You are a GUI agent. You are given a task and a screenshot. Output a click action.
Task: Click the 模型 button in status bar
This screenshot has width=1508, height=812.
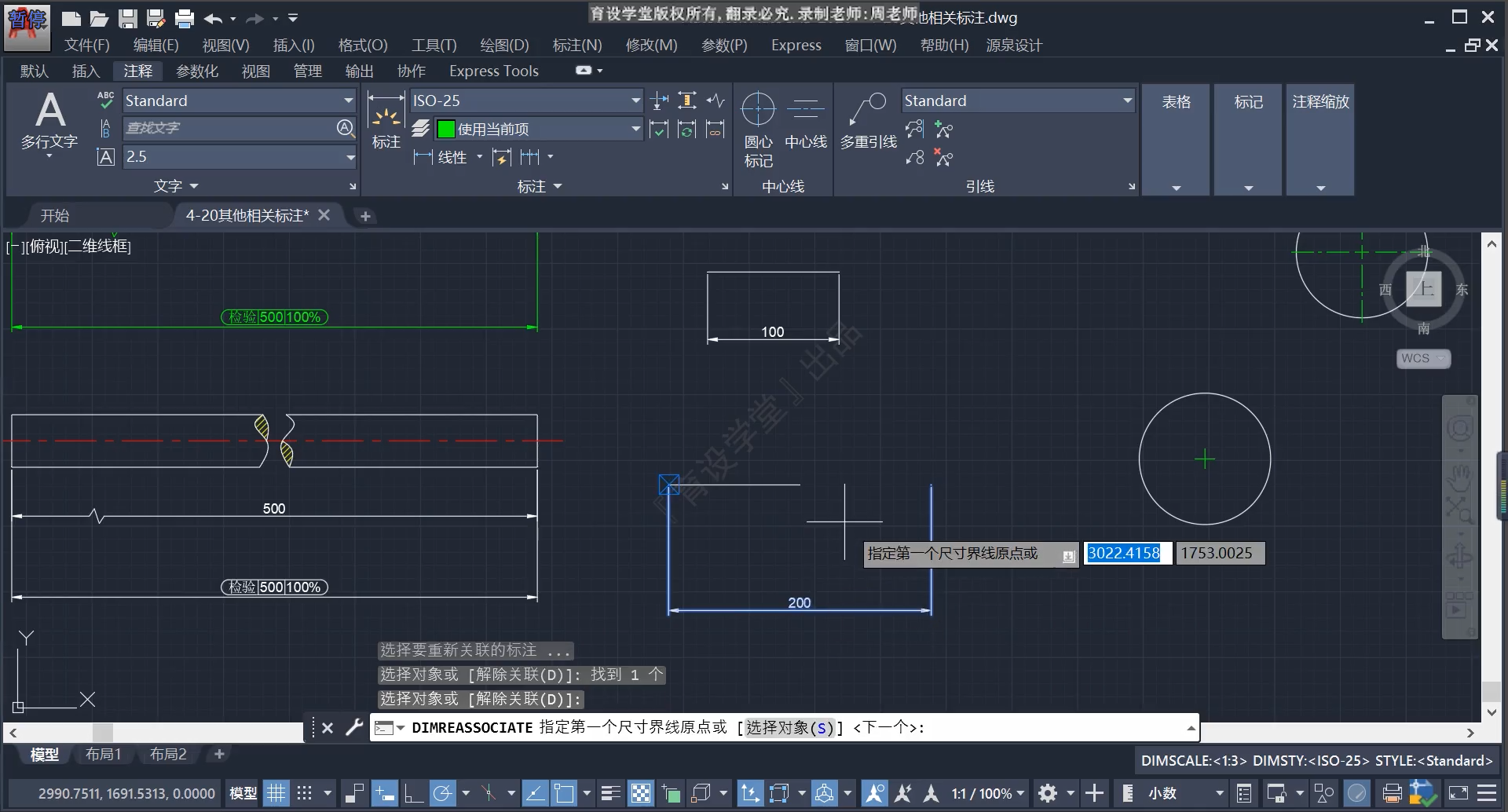pos(243,793)
